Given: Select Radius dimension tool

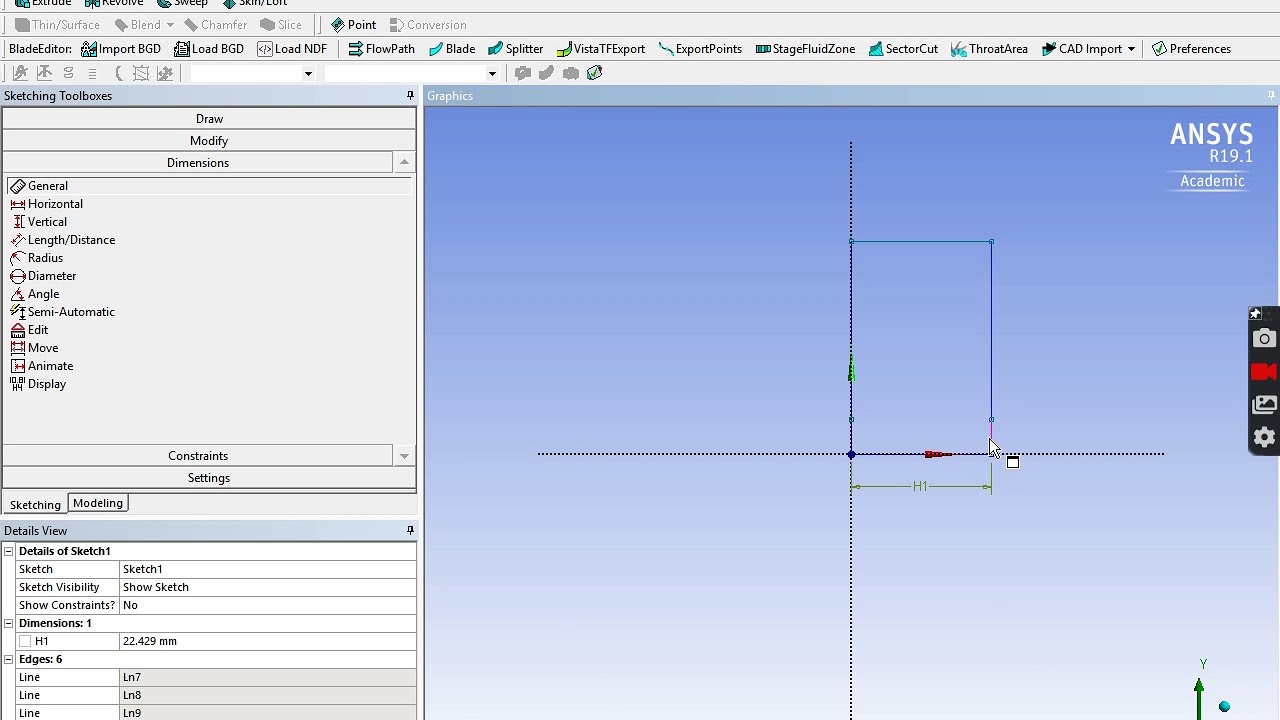Looking at the screenshot, I should point(36,258).
